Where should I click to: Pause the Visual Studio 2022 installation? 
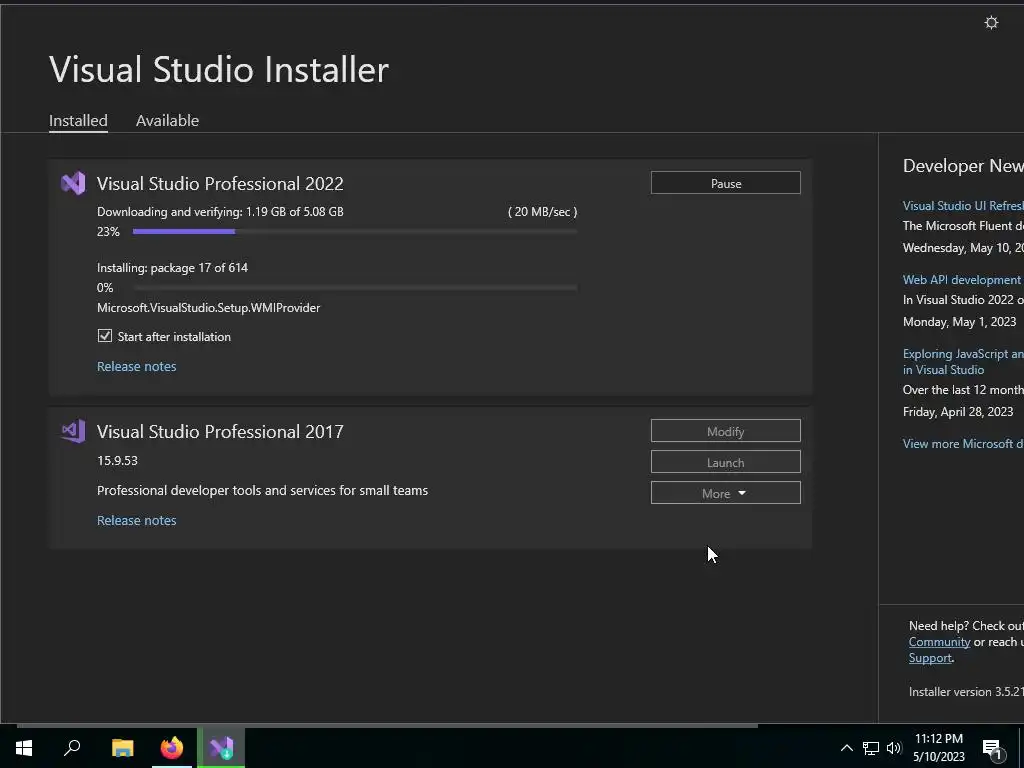(726, 183)
